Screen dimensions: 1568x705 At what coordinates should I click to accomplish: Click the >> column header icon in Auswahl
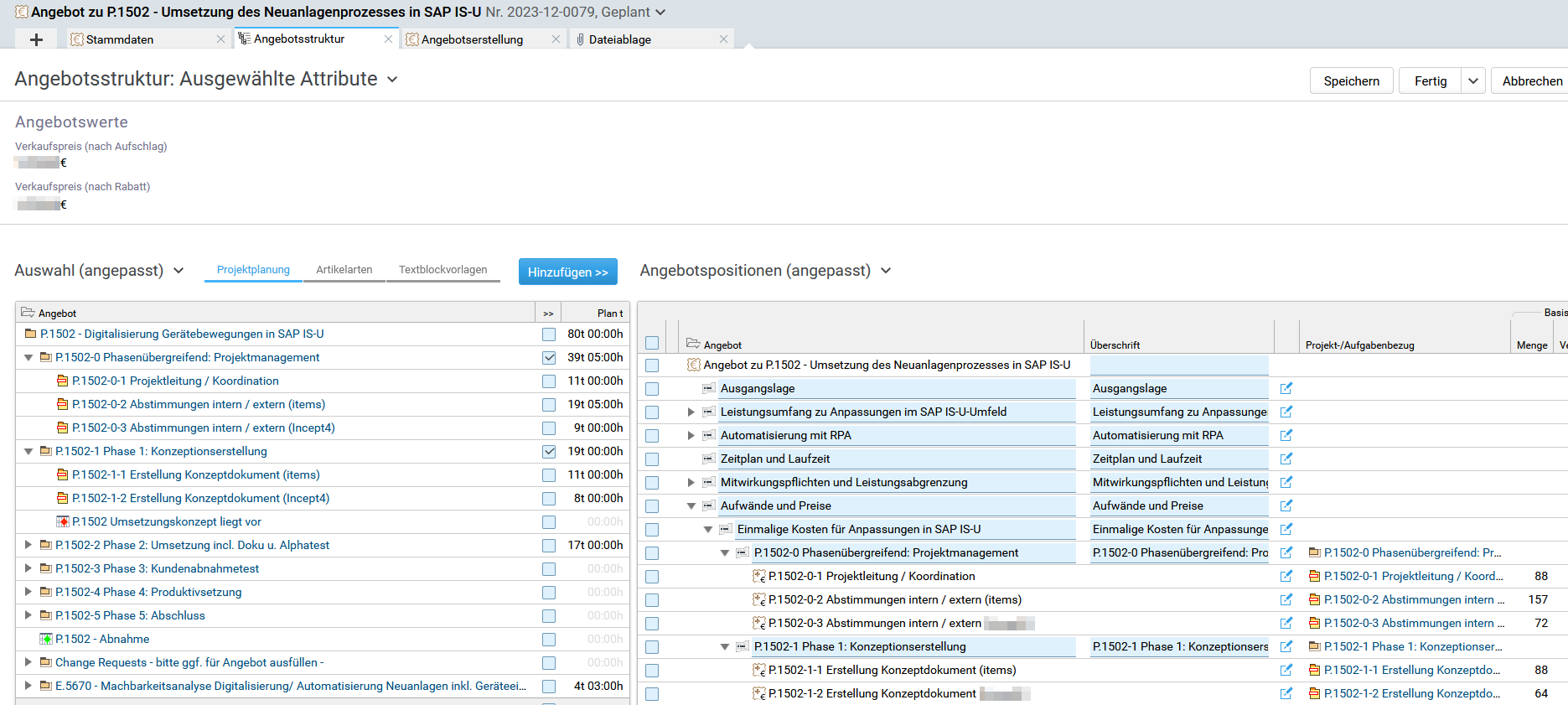[548, 314]
